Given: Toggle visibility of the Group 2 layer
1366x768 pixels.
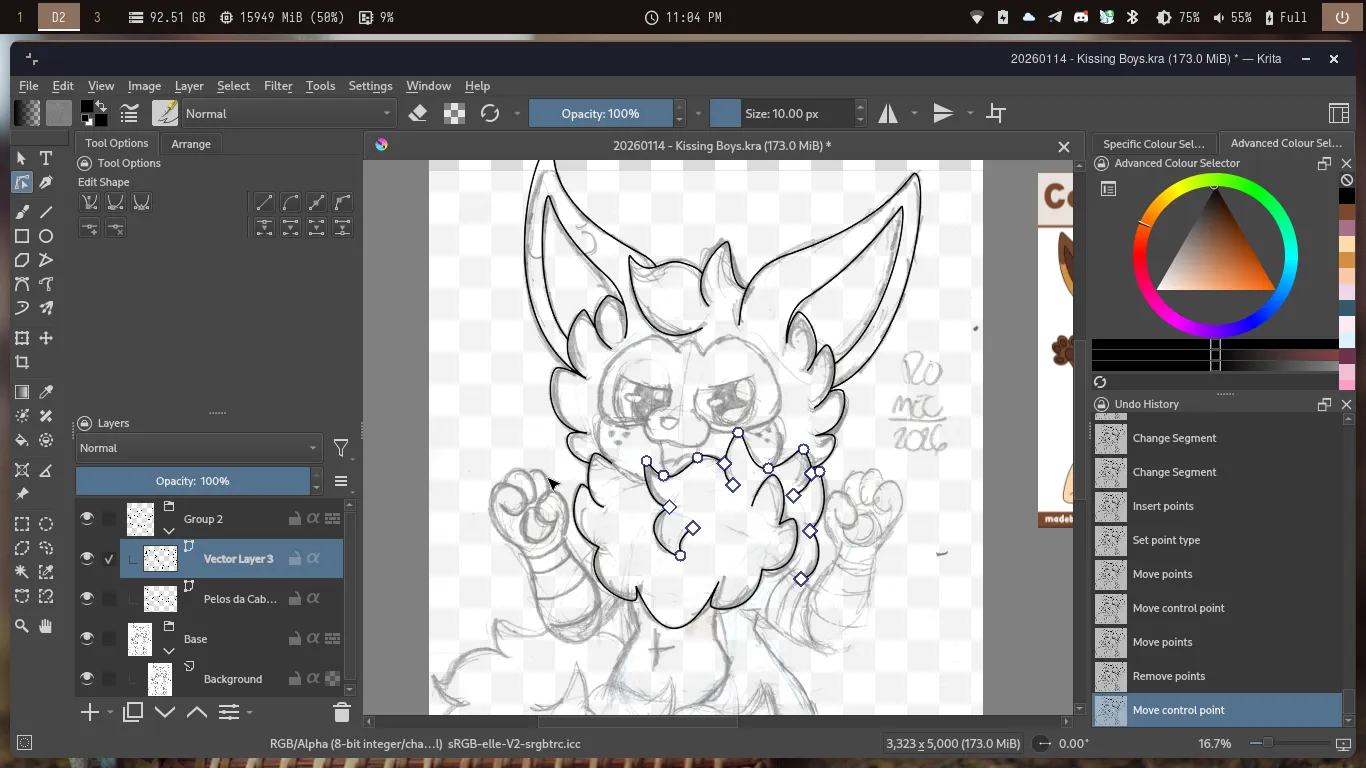Looking at the screenshot, I should point(87,519).
